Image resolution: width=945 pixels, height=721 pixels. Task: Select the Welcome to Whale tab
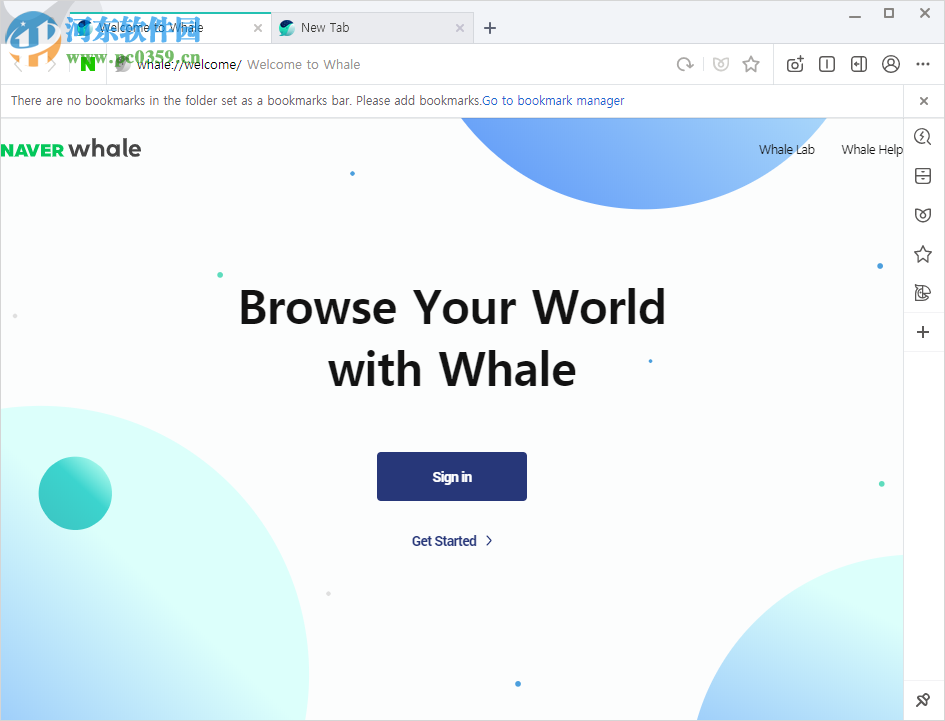(x=160, y=28)
